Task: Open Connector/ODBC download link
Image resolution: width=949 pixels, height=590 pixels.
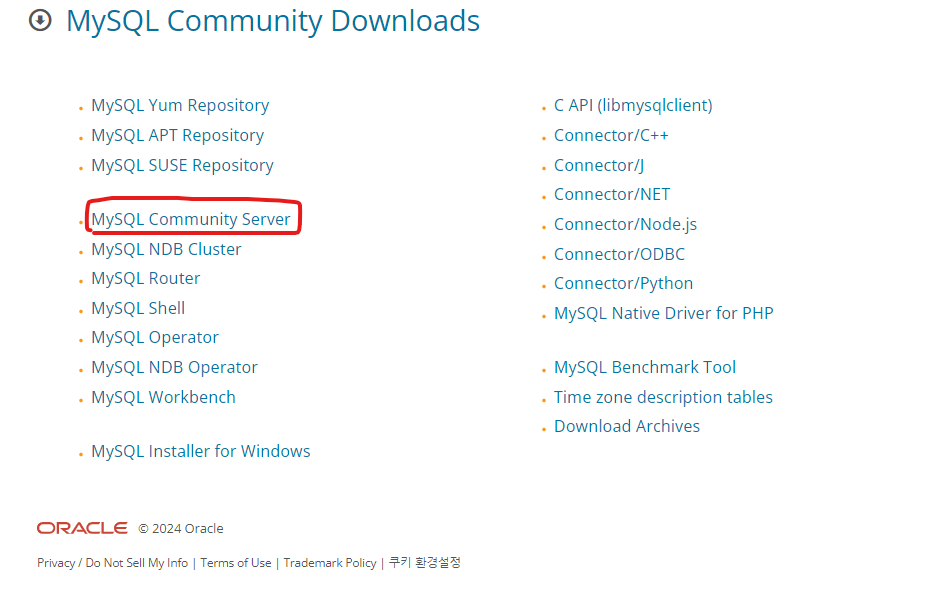Action: 619,254
